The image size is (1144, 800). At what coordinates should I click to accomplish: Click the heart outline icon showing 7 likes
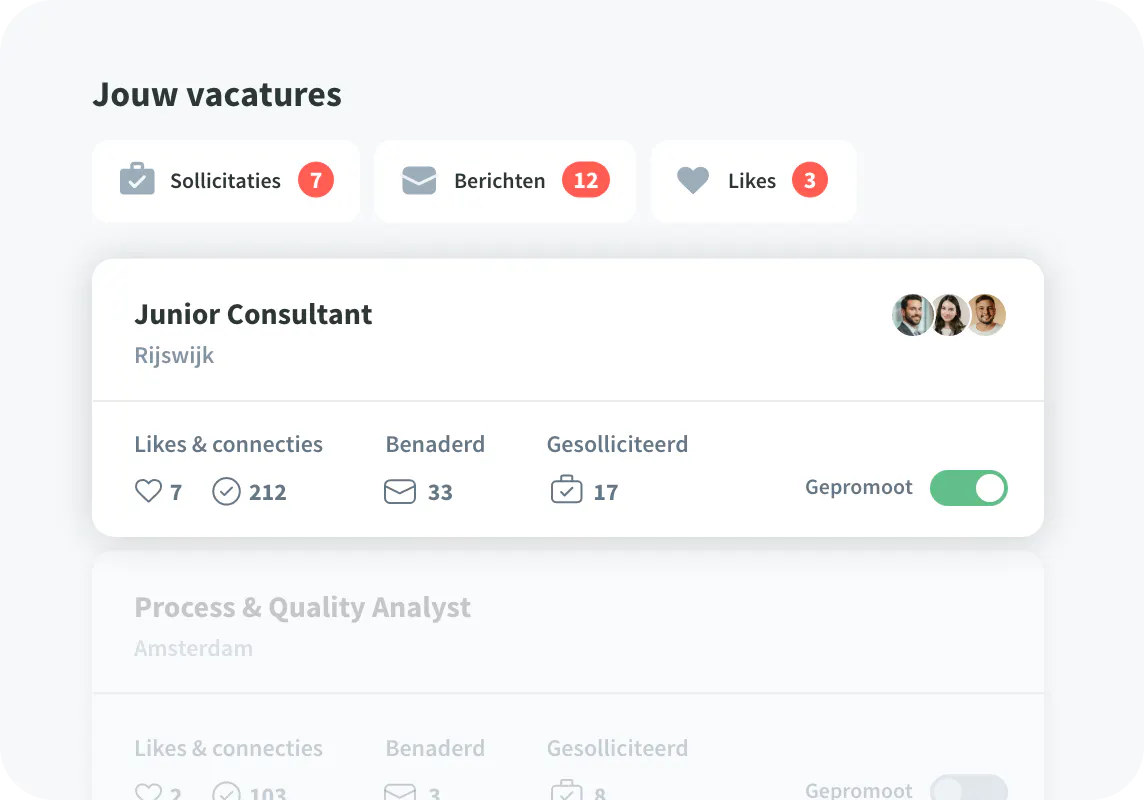[x=148, y=491]
